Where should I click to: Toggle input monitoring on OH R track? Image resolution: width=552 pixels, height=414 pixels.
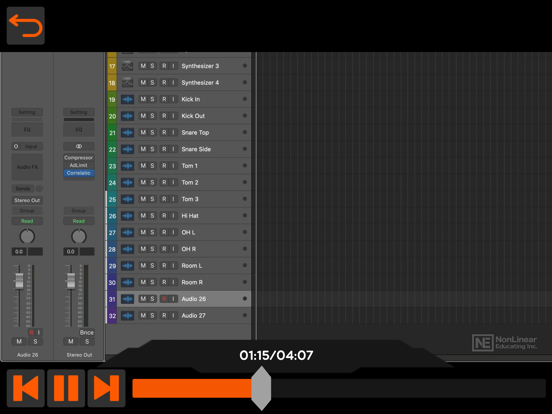pyautogui.click(x=173, y=249)
